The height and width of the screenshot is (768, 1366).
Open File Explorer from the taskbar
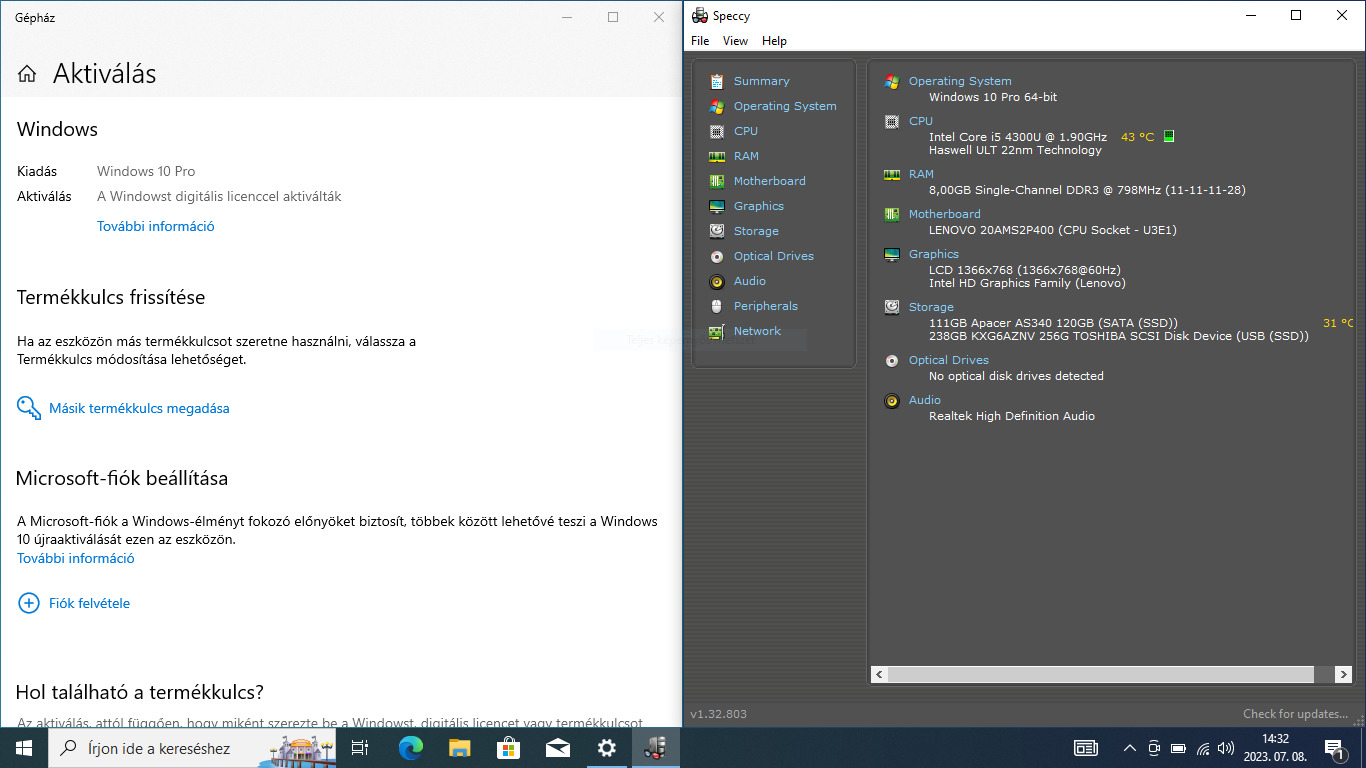[x=459, y=747]
